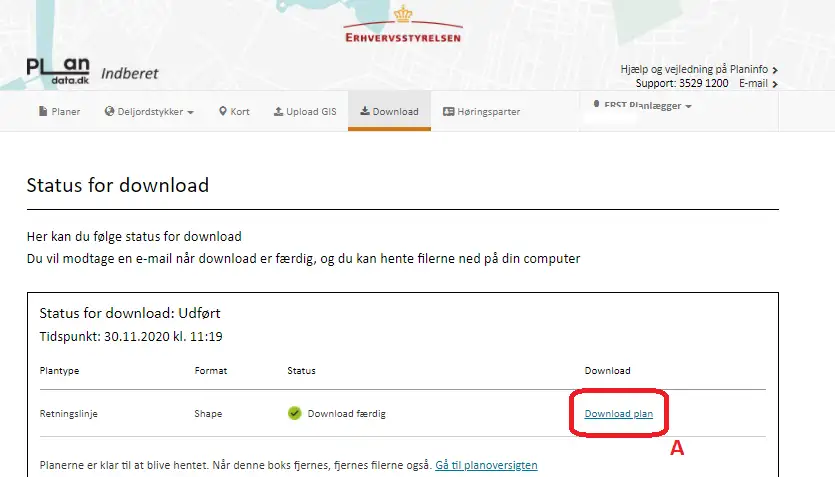Click the document icon beside Planer
This screenshot has height=477, width=835.
point(43,112)
